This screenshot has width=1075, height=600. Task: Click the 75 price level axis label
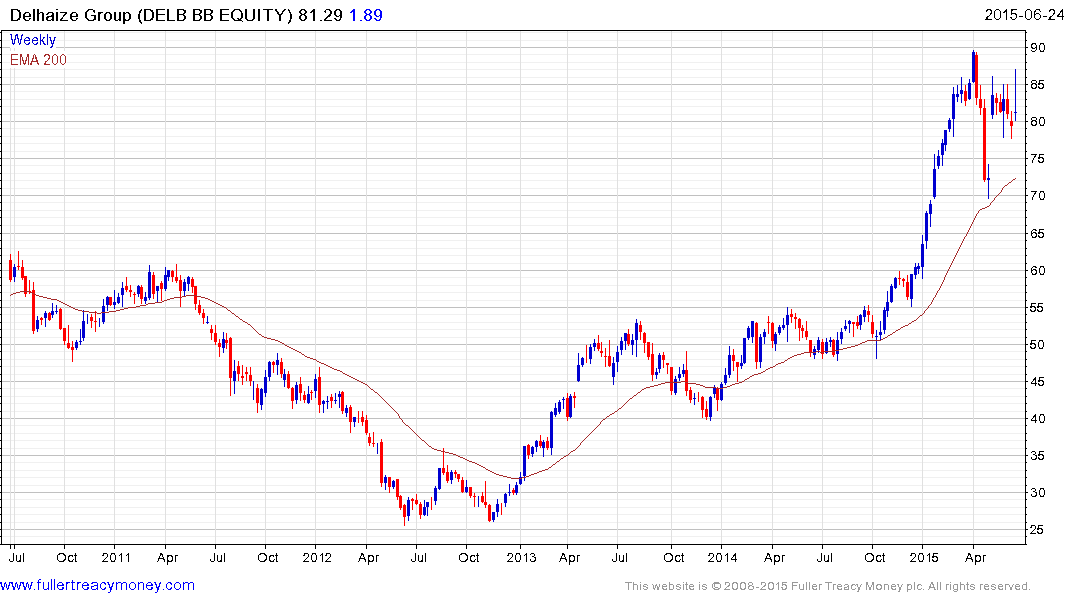tap(1038, 159)
